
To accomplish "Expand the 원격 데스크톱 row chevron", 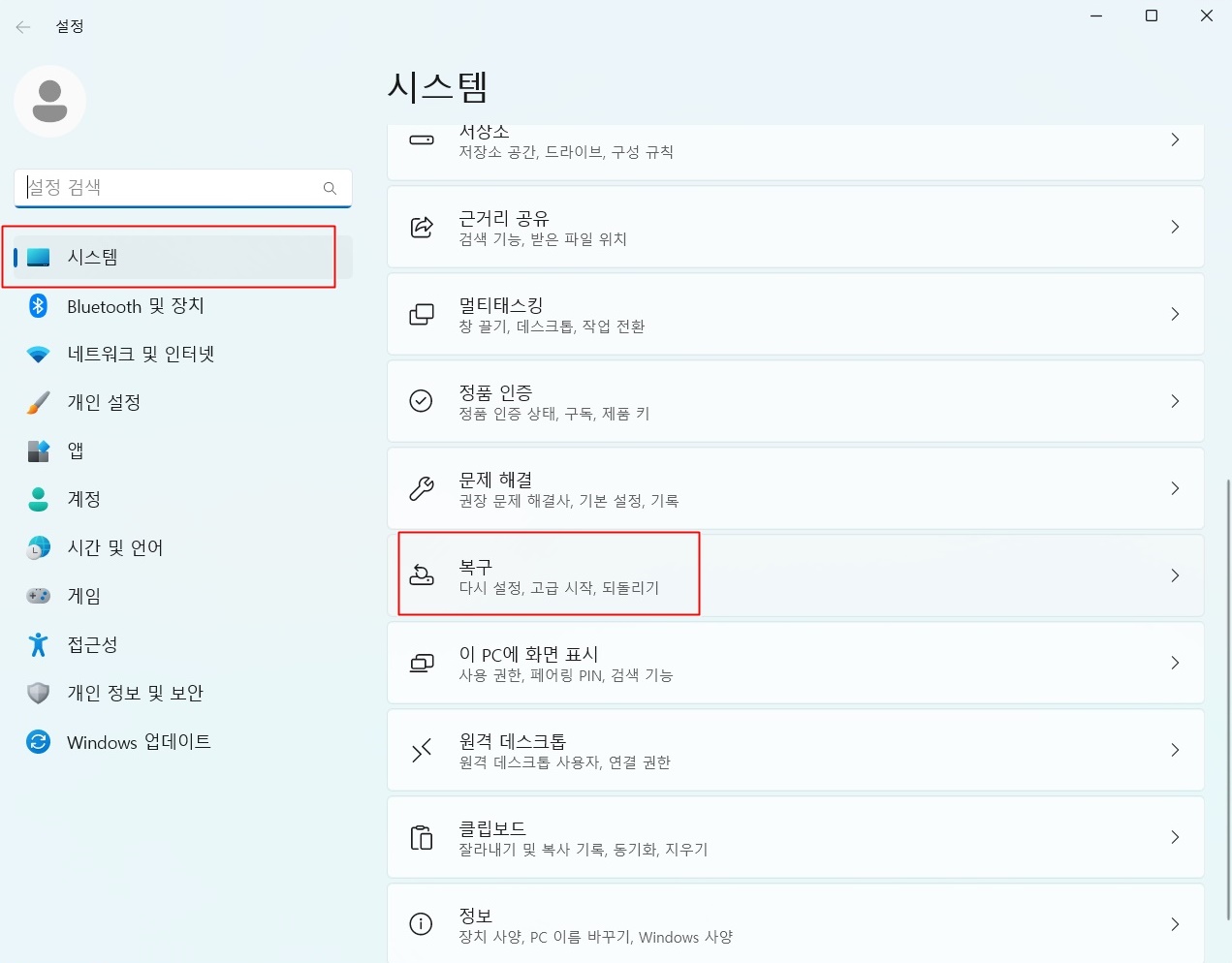I will [1175, 750].
